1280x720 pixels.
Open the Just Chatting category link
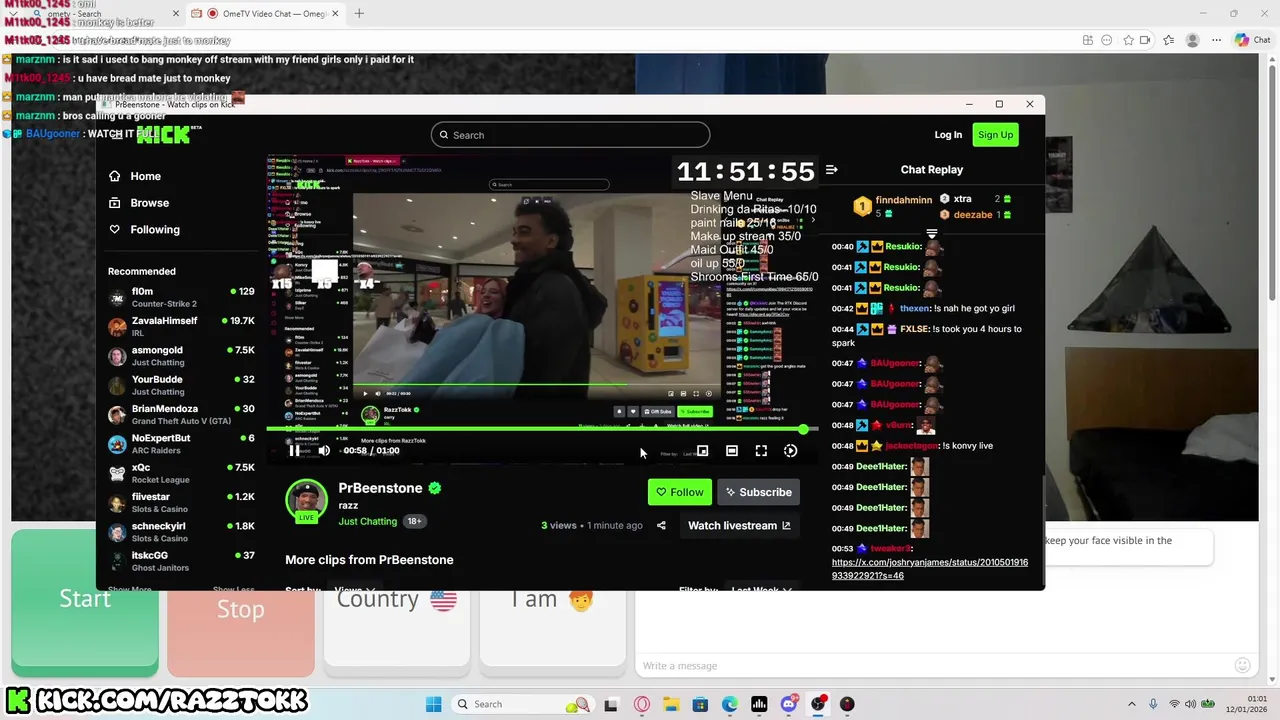[x=368, y=521]
